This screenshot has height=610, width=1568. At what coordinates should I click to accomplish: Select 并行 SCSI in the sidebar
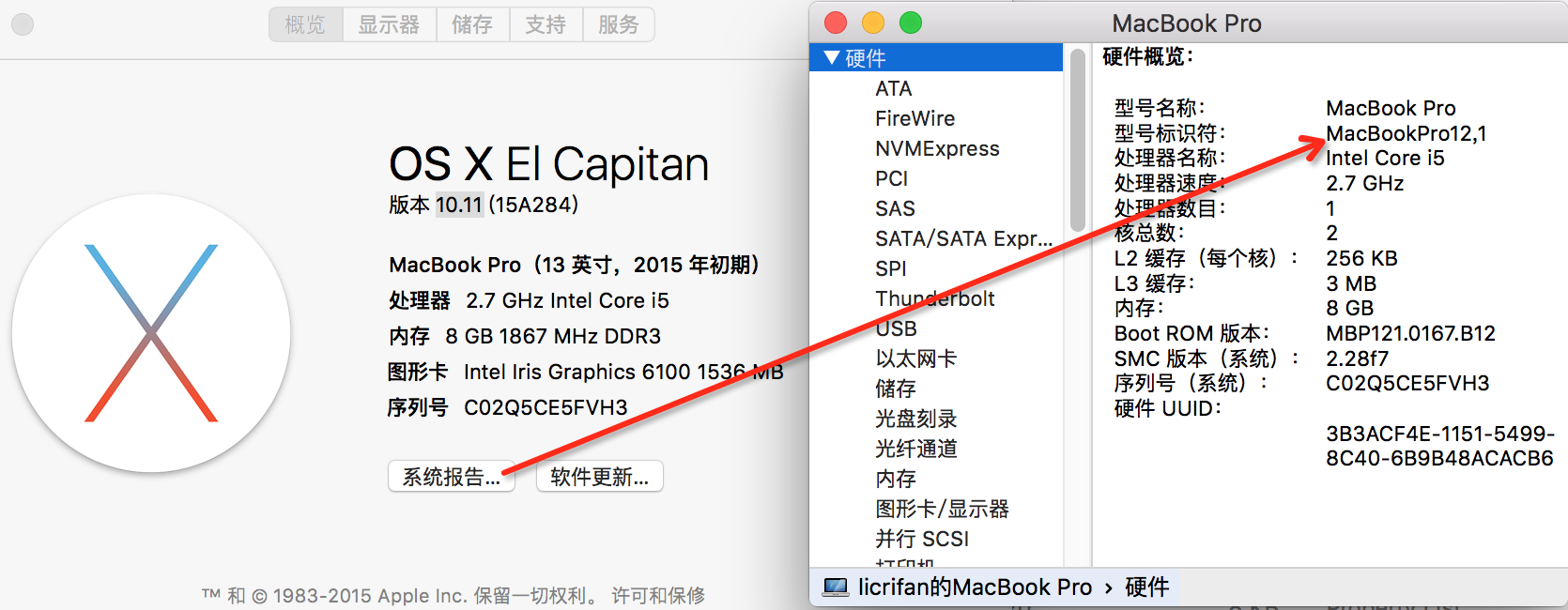point(921,539)
